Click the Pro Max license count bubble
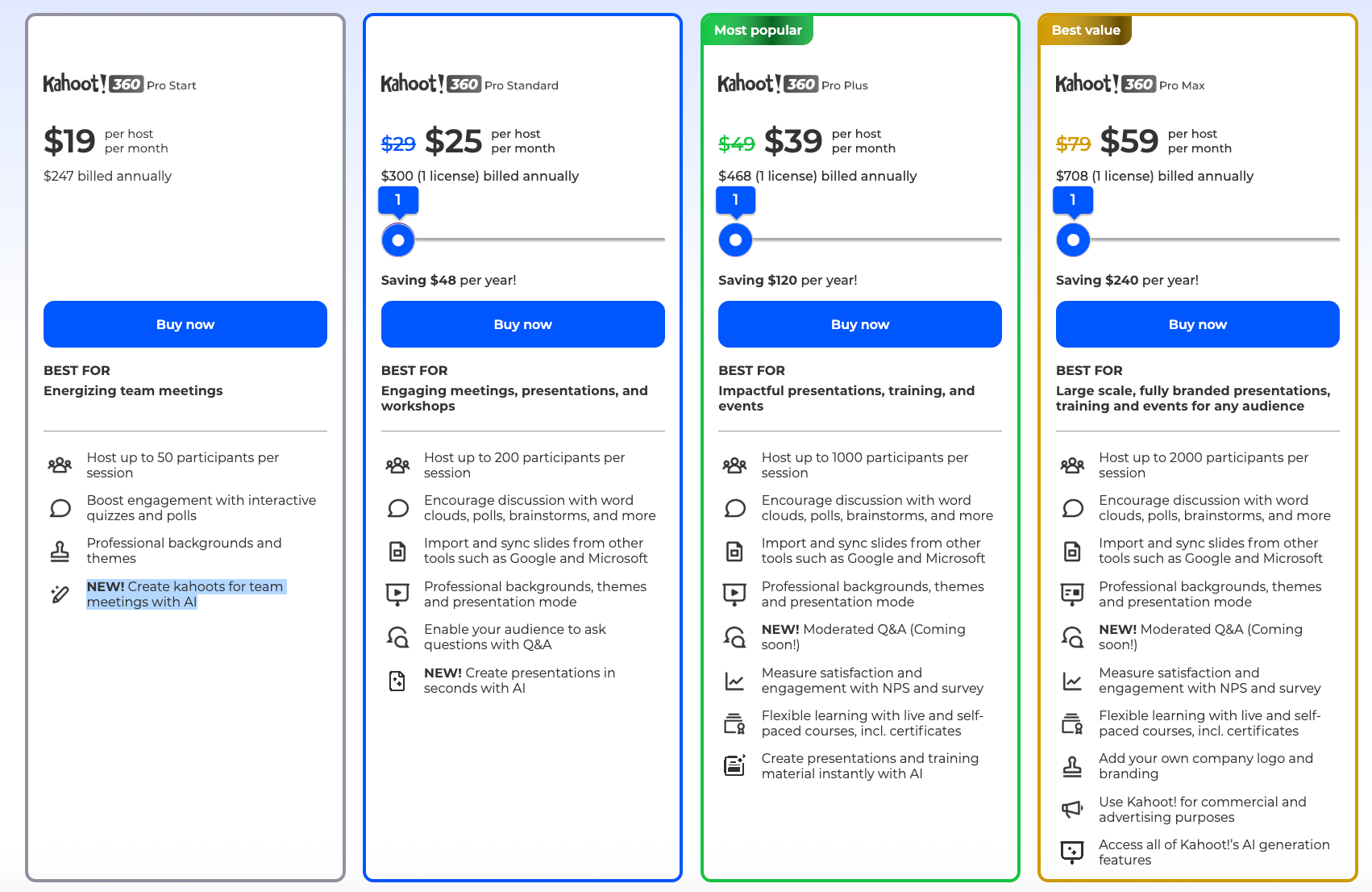Screen dimensions: 1372x892 [1073, 200]
